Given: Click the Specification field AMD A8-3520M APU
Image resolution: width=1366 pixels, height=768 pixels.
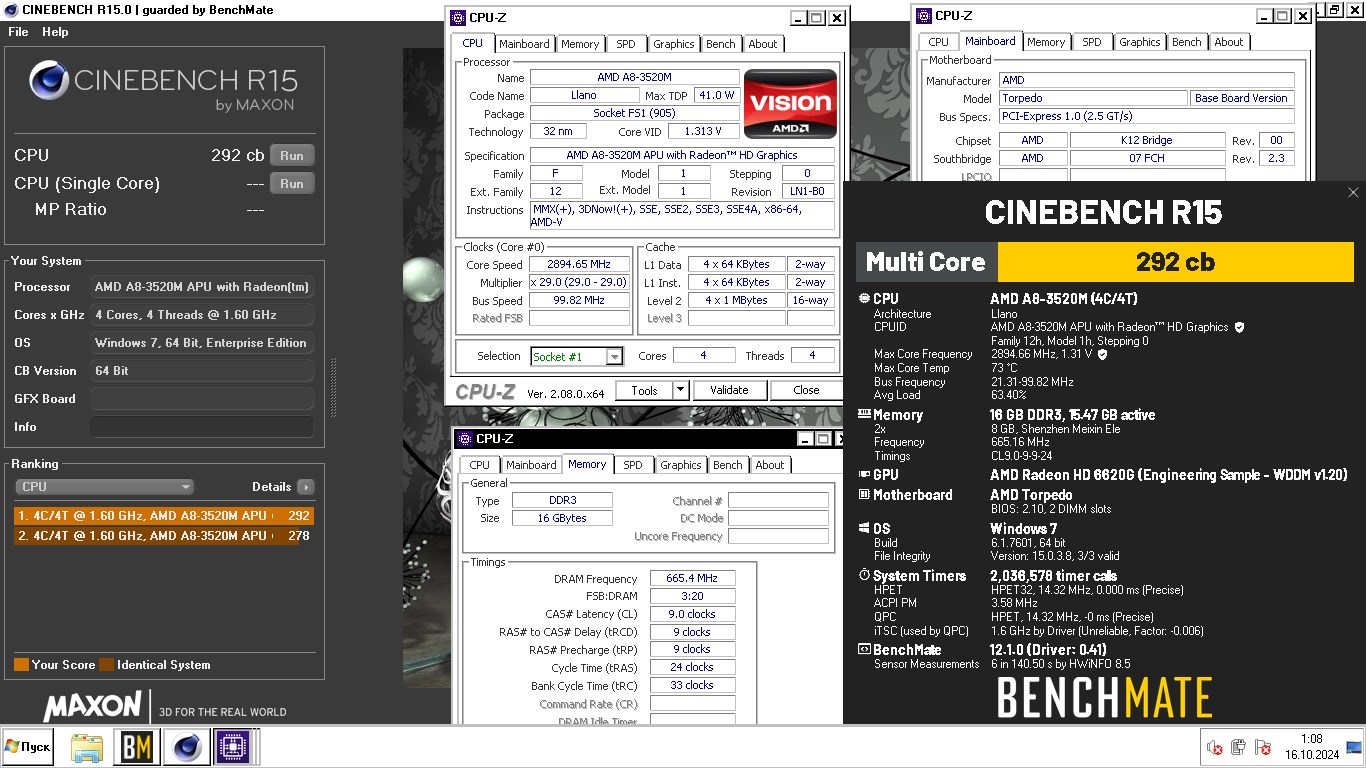Looking at the screenshot, I should pos(682,155).
